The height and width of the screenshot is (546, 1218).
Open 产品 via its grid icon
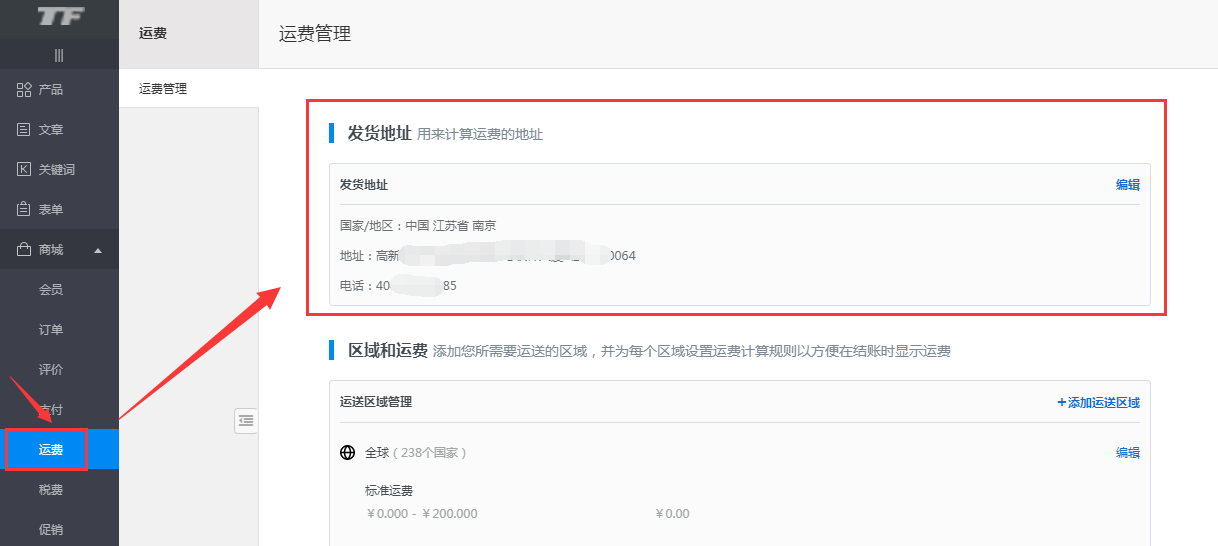25,90
